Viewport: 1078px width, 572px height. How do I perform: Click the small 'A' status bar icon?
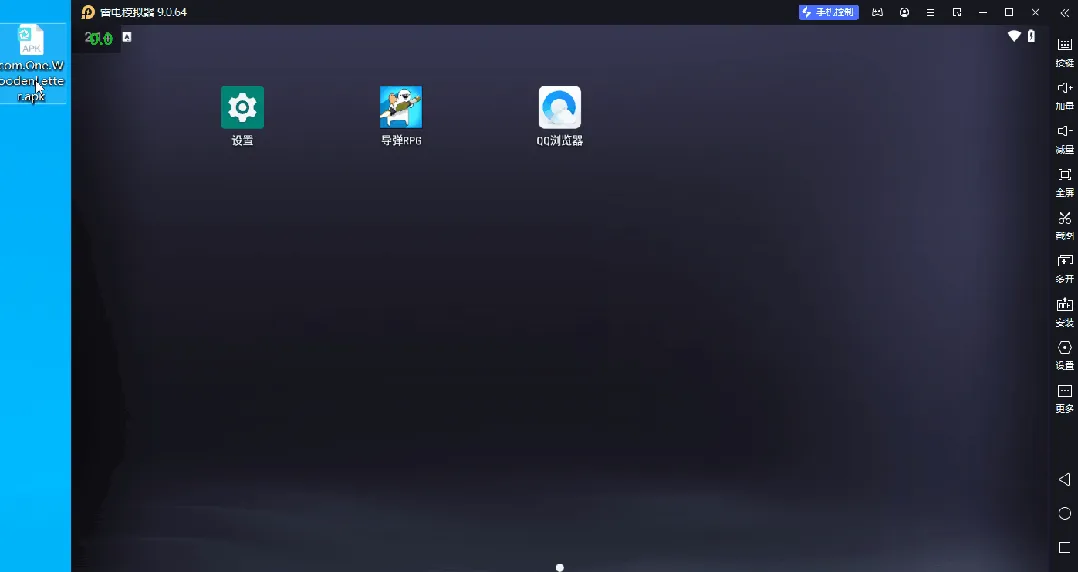coord(126,37)
